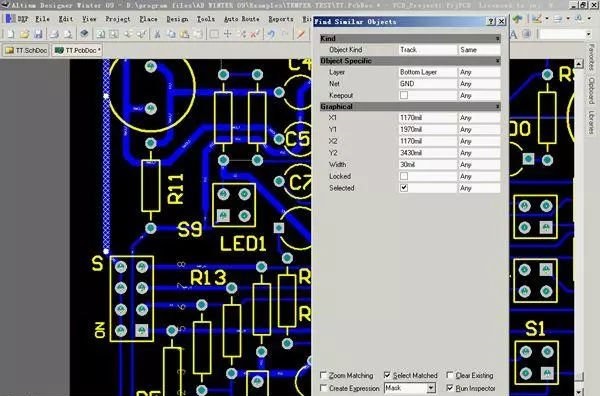Collapse the Kind section
This screenshot has height=396, width=600.
[x=497, y=39]
